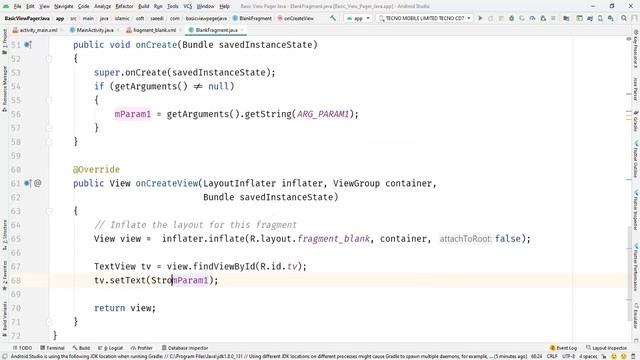640x360 pixels.
Task: Click the Make Project hammer icon
Action: click(333, 18)
